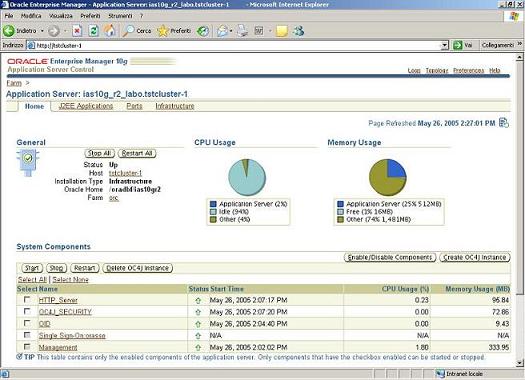Image resolution: width=525 pixels, height=380 pixels.
Task: Click Delete OC4J Instance button
Action: 137,268
